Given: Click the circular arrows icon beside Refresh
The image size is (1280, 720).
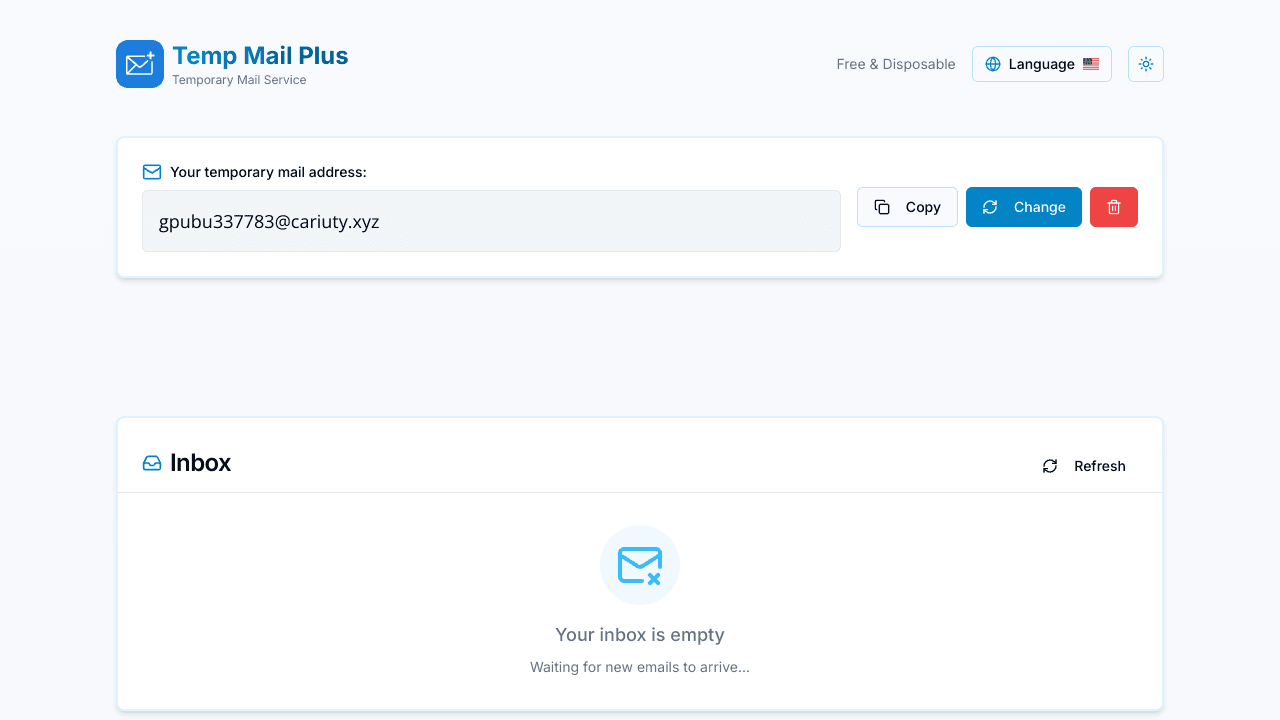Looking at the screenshot, I should [1050, 466].
